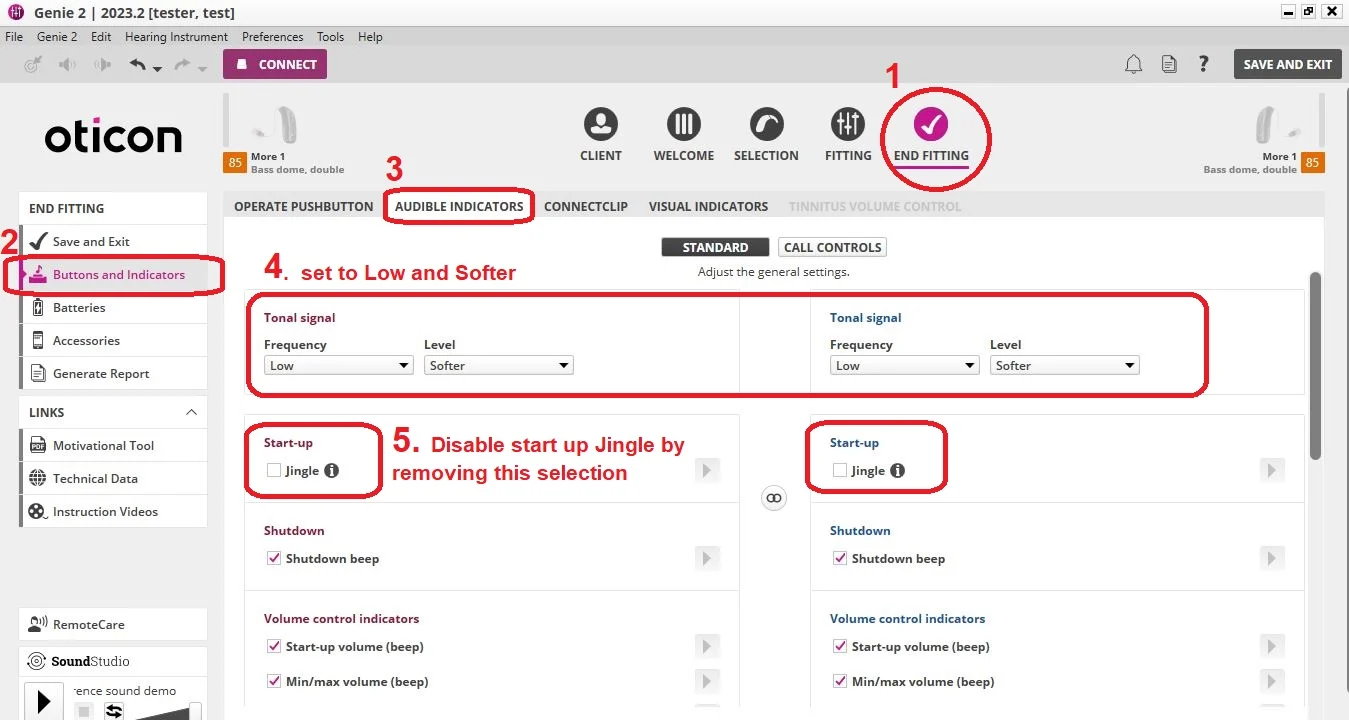
Task: Click the binaural link icon between panels
Action: (x=774, y=498)
